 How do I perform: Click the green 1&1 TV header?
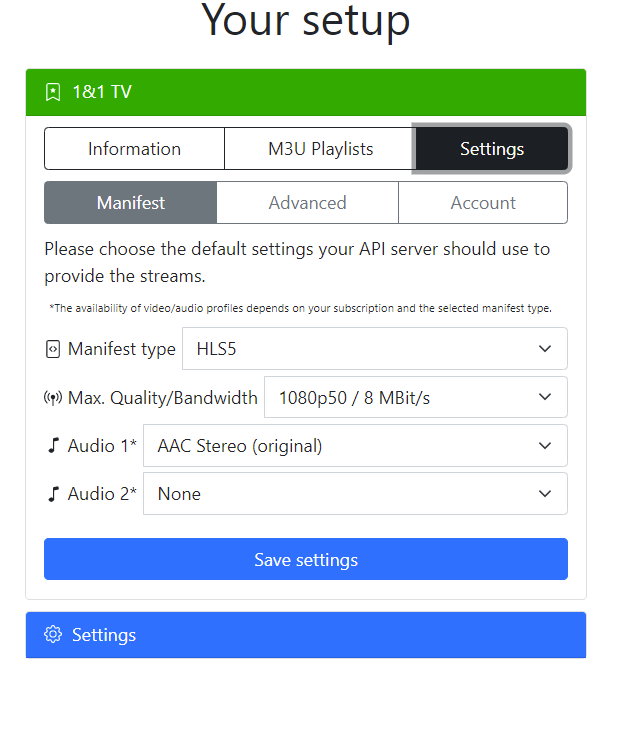click(306, 92)
